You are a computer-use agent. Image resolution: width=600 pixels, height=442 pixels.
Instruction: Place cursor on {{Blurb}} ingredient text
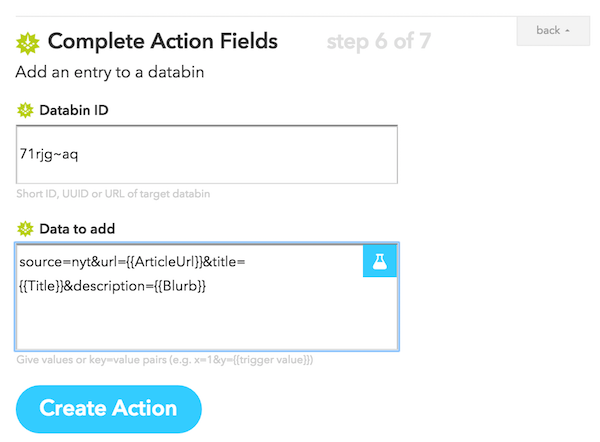tap(180, 286)
